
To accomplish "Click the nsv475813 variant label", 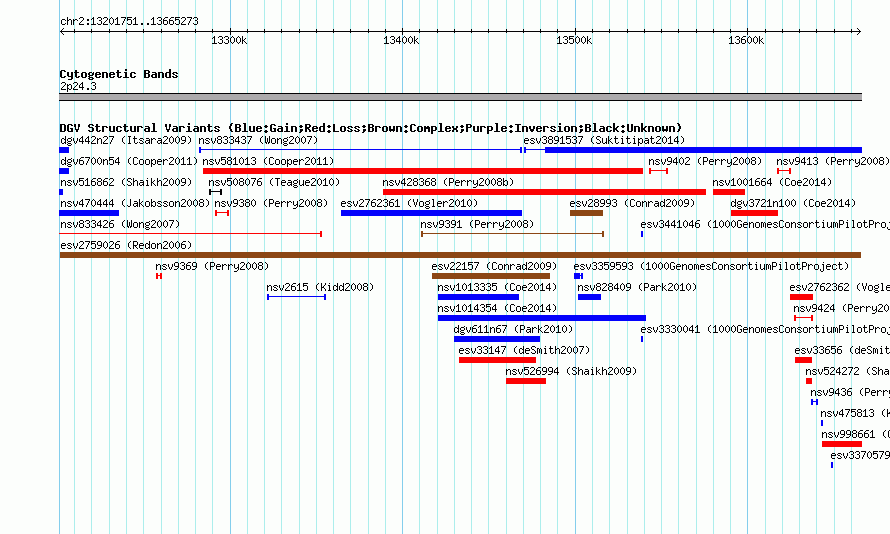I will point(855,413).
